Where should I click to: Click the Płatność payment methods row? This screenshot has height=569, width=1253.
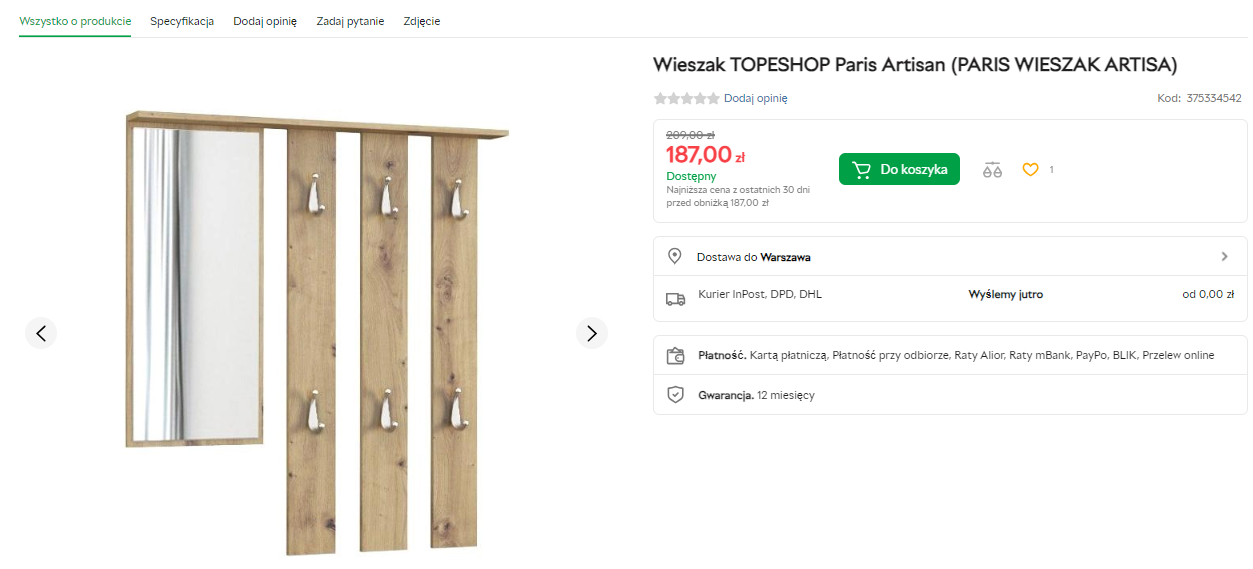pos(955,355)
